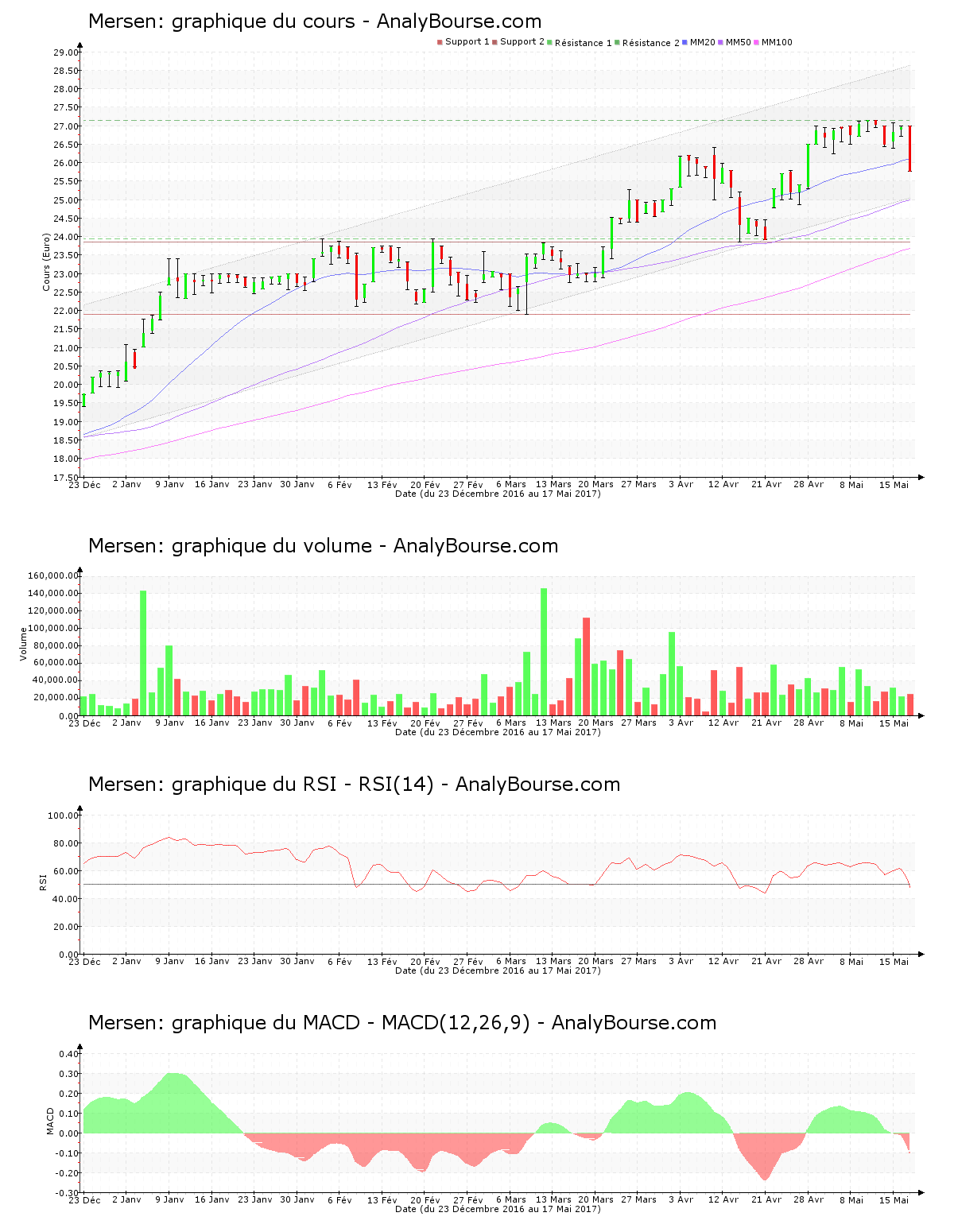
Task: Select the 'Support 2' legend label
Action: click(x=522, y=42)
